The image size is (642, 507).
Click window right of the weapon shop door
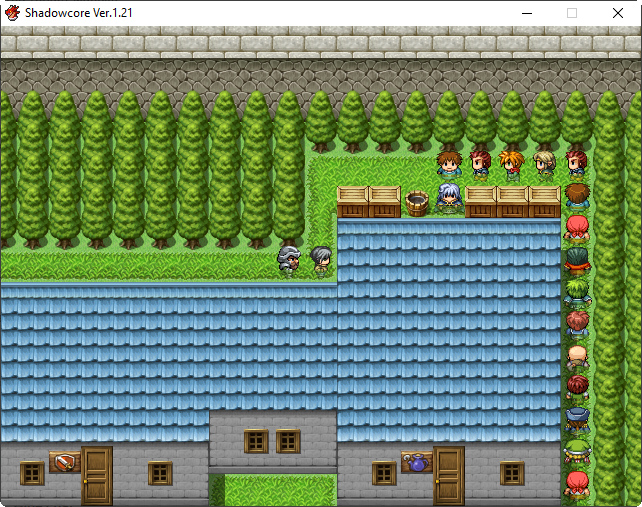160,473
